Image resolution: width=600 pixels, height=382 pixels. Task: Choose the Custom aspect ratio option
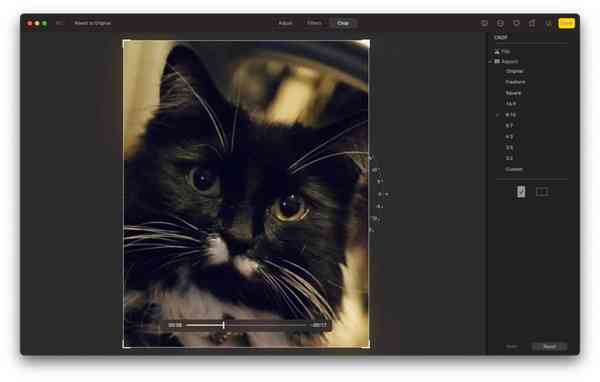(x=514, y=169)
